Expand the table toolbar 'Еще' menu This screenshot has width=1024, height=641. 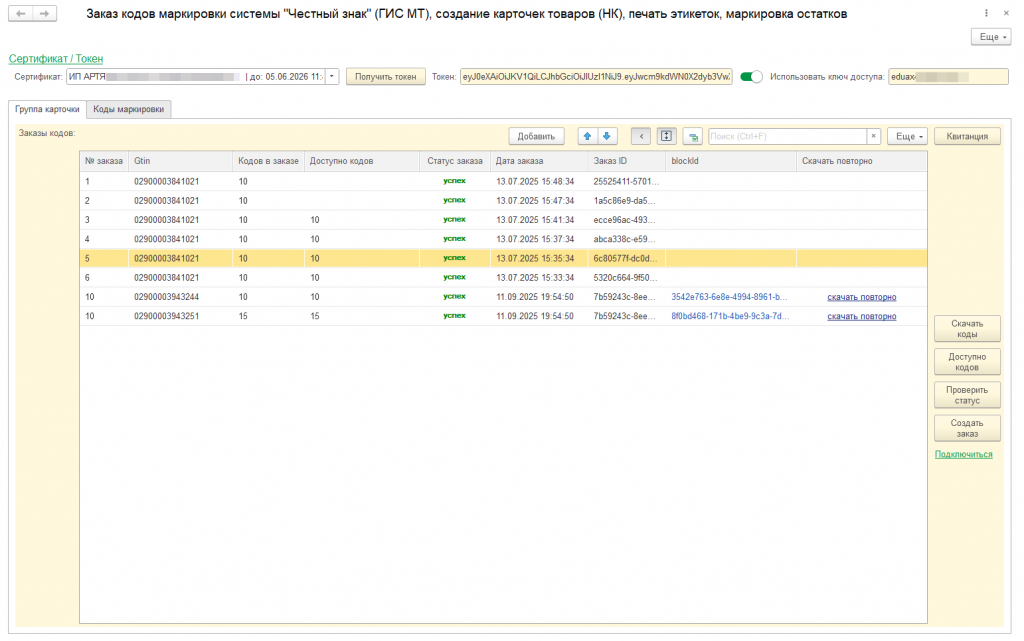click(907, 136)
